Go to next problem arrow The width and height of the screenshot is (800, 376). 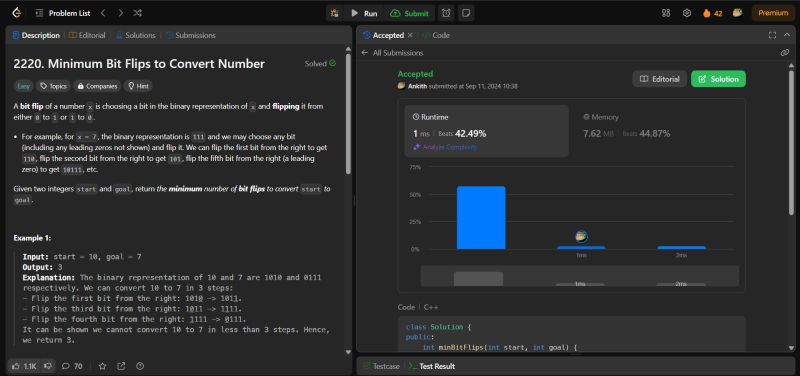[x=120, y=13]
